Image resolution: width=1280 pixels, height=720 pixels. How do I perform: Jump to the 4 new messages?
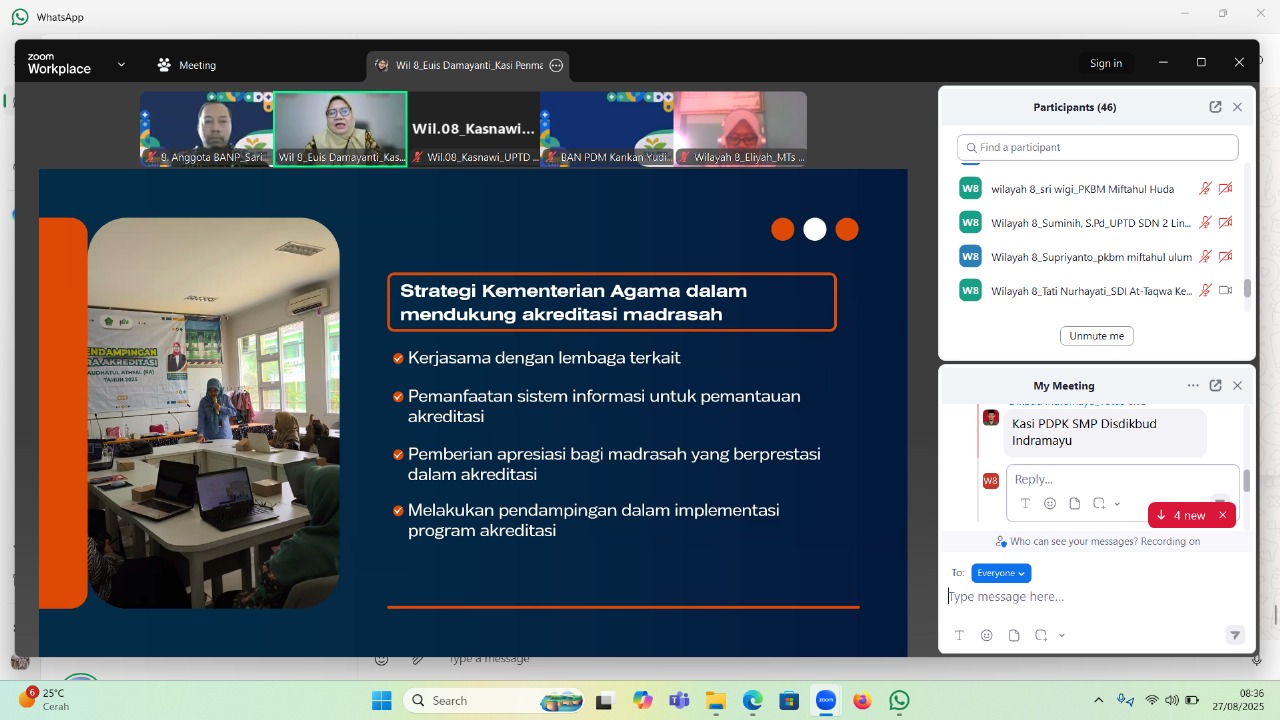click(x=1181, y=515)
